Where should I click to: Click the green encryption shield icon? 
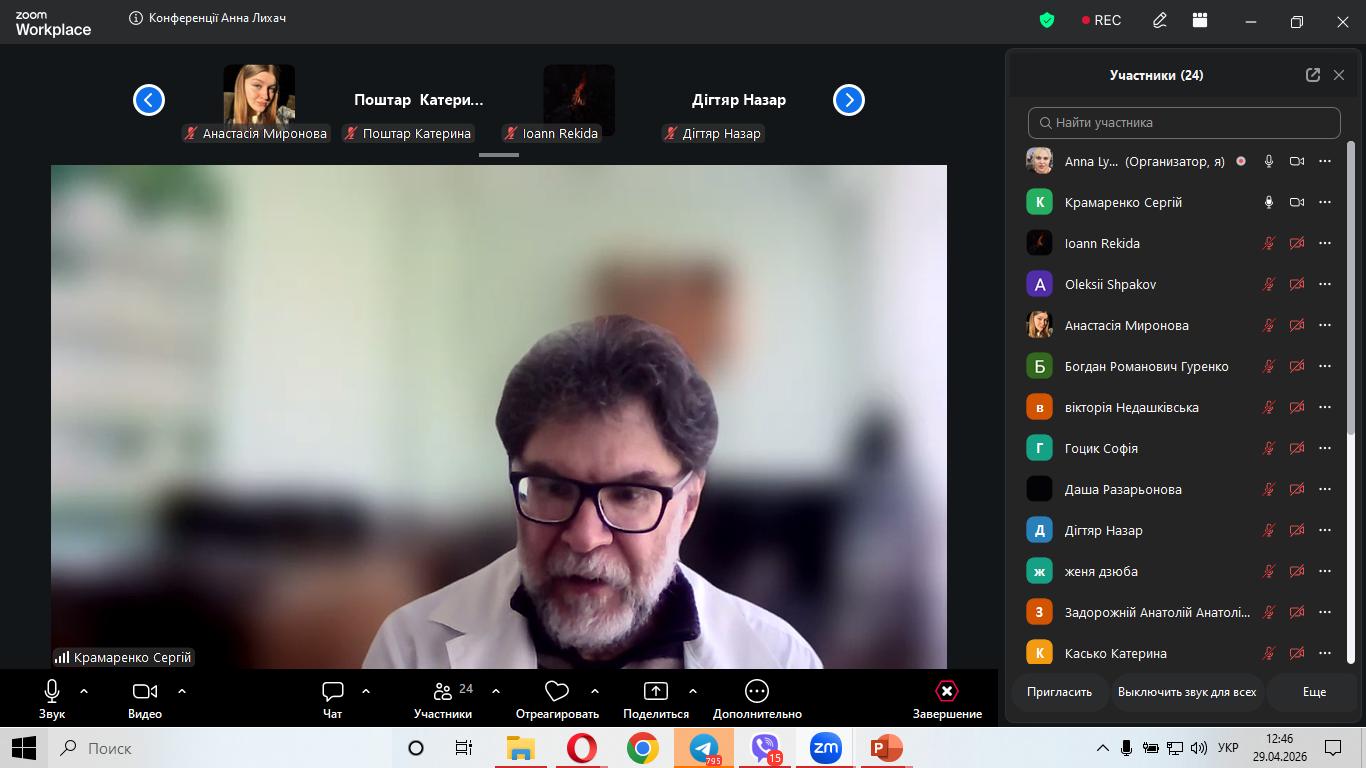coord(1047,20)
